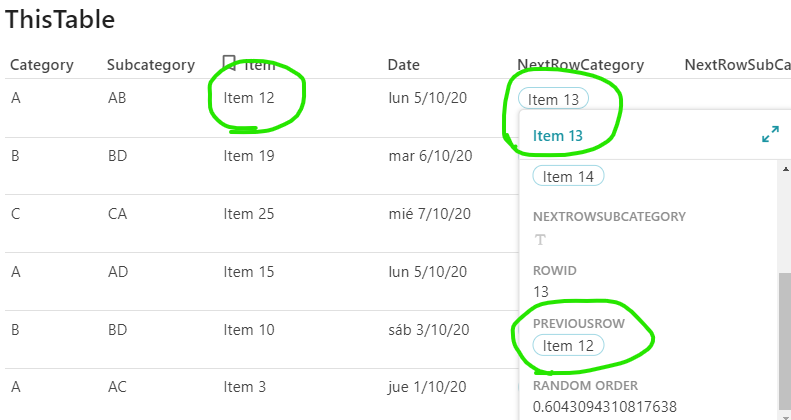Click the Item 15 cell

click(249, 270)
